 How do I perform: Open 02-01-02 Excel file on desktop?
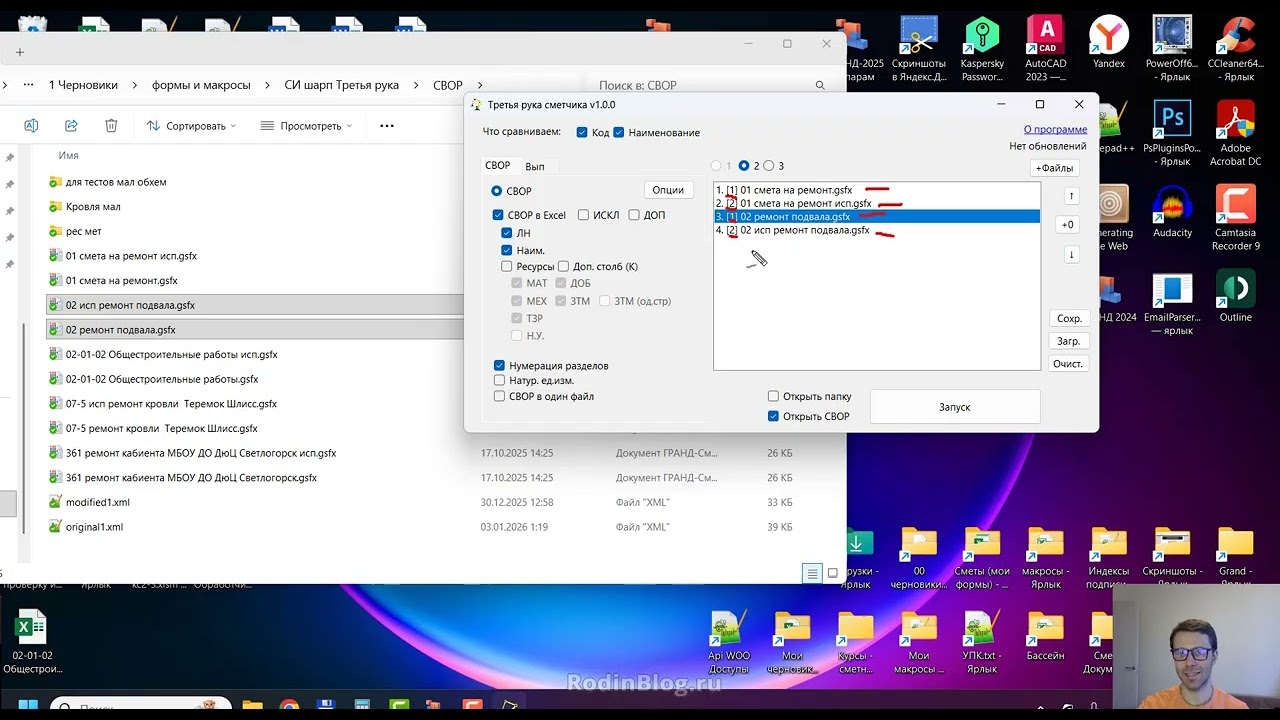(x=31, y=642)
